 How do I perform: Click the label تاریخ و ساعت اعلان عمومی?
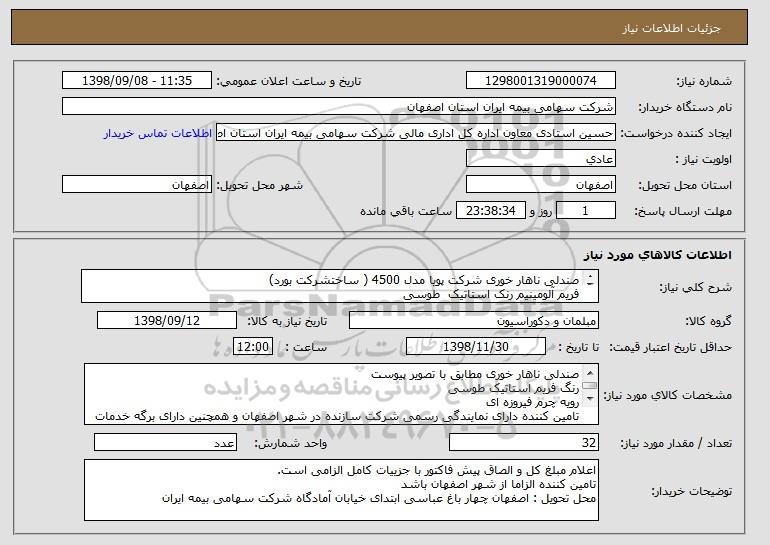[x=289, y=81]
